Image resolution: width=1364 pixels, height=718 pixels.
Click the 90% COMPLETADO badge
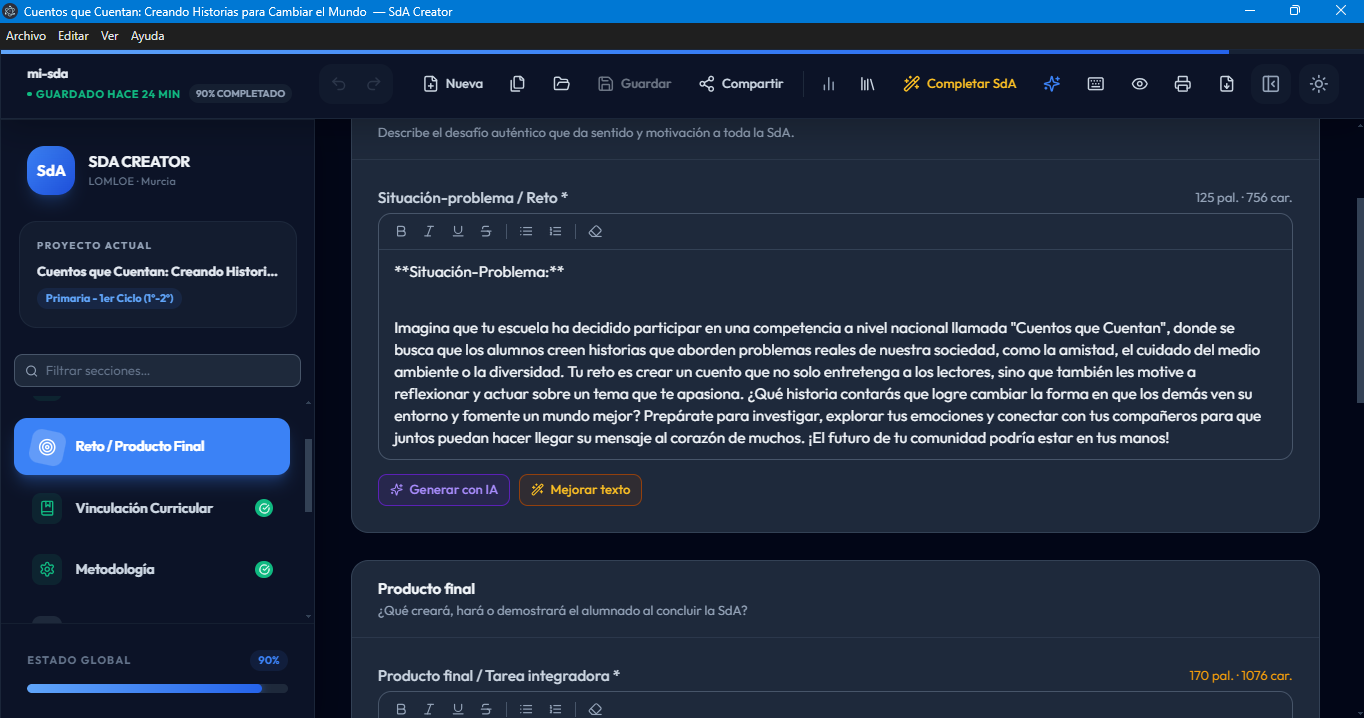click(x=240, y=94)
